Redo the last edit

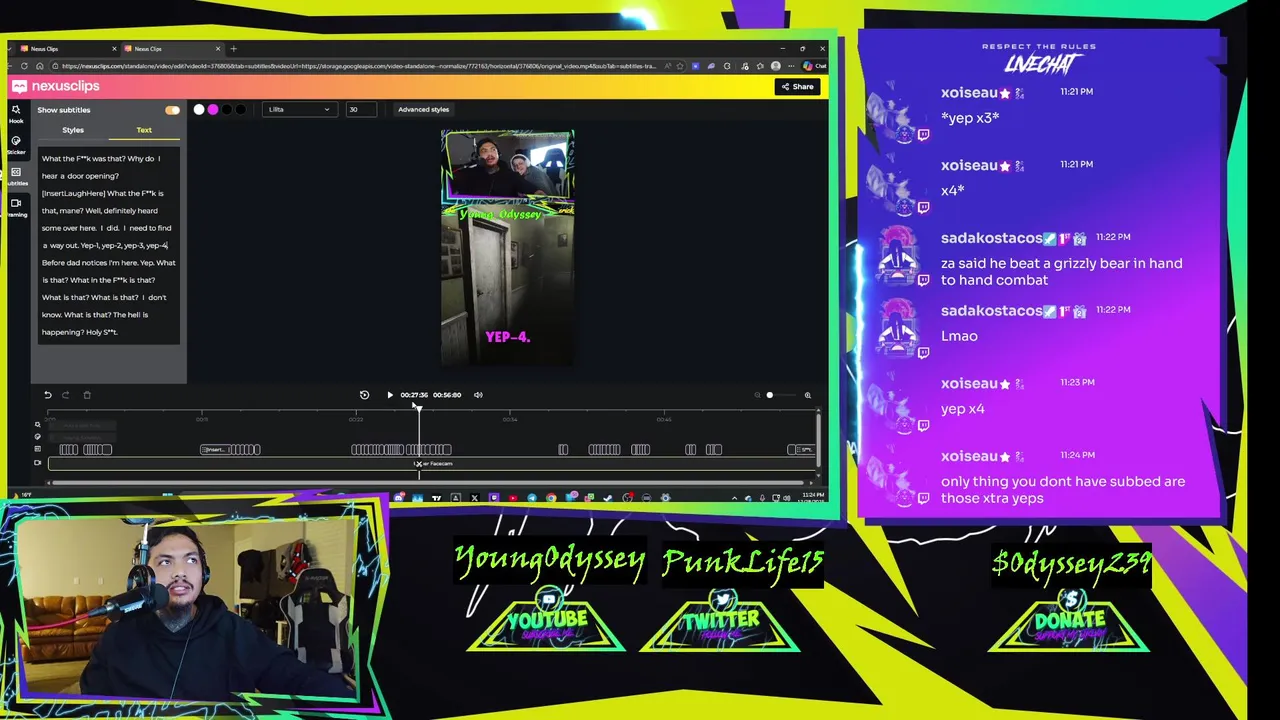66,395
